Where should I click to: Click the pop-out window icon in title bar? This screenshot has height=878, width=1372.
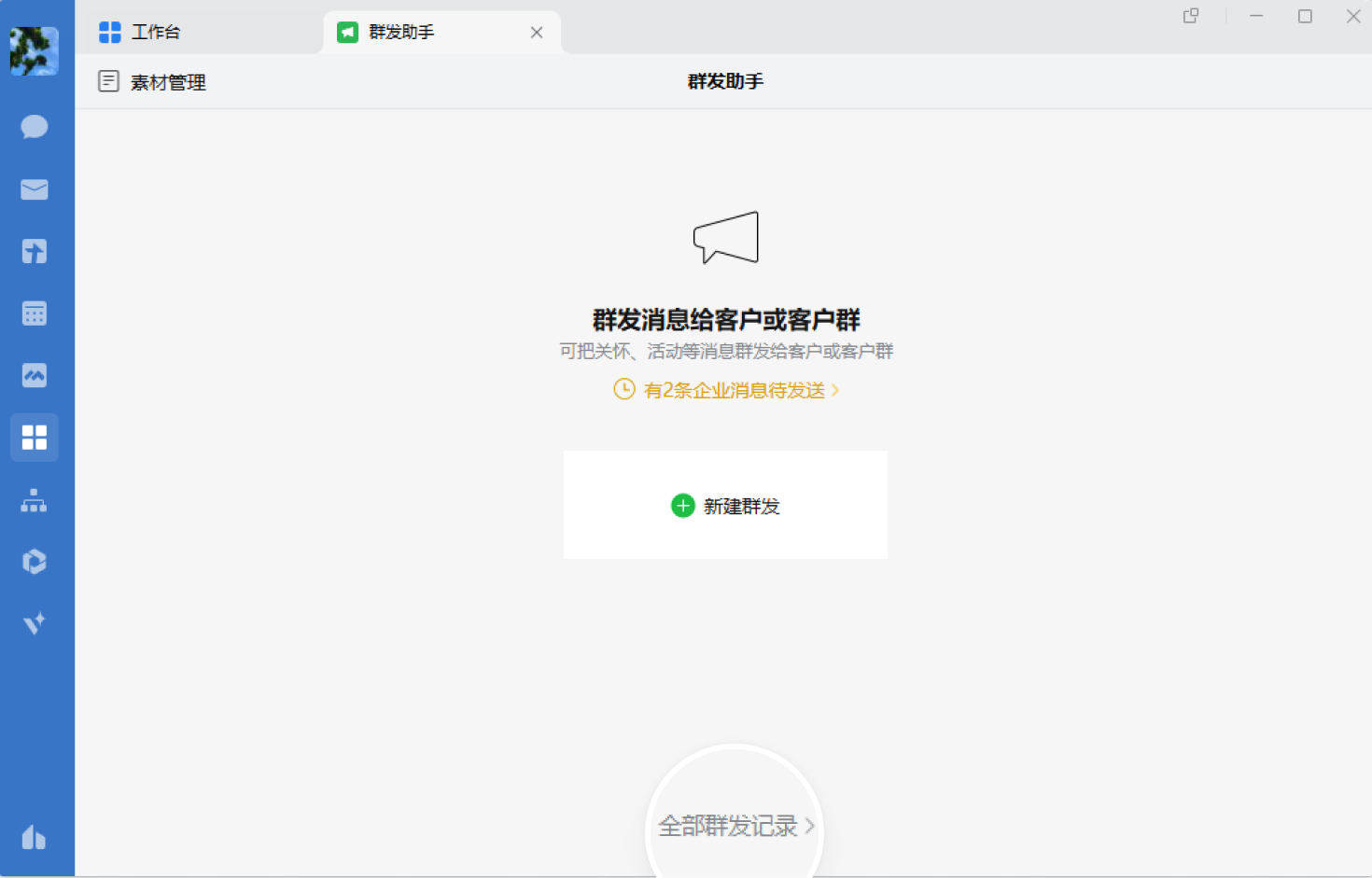click(1191, 16)
